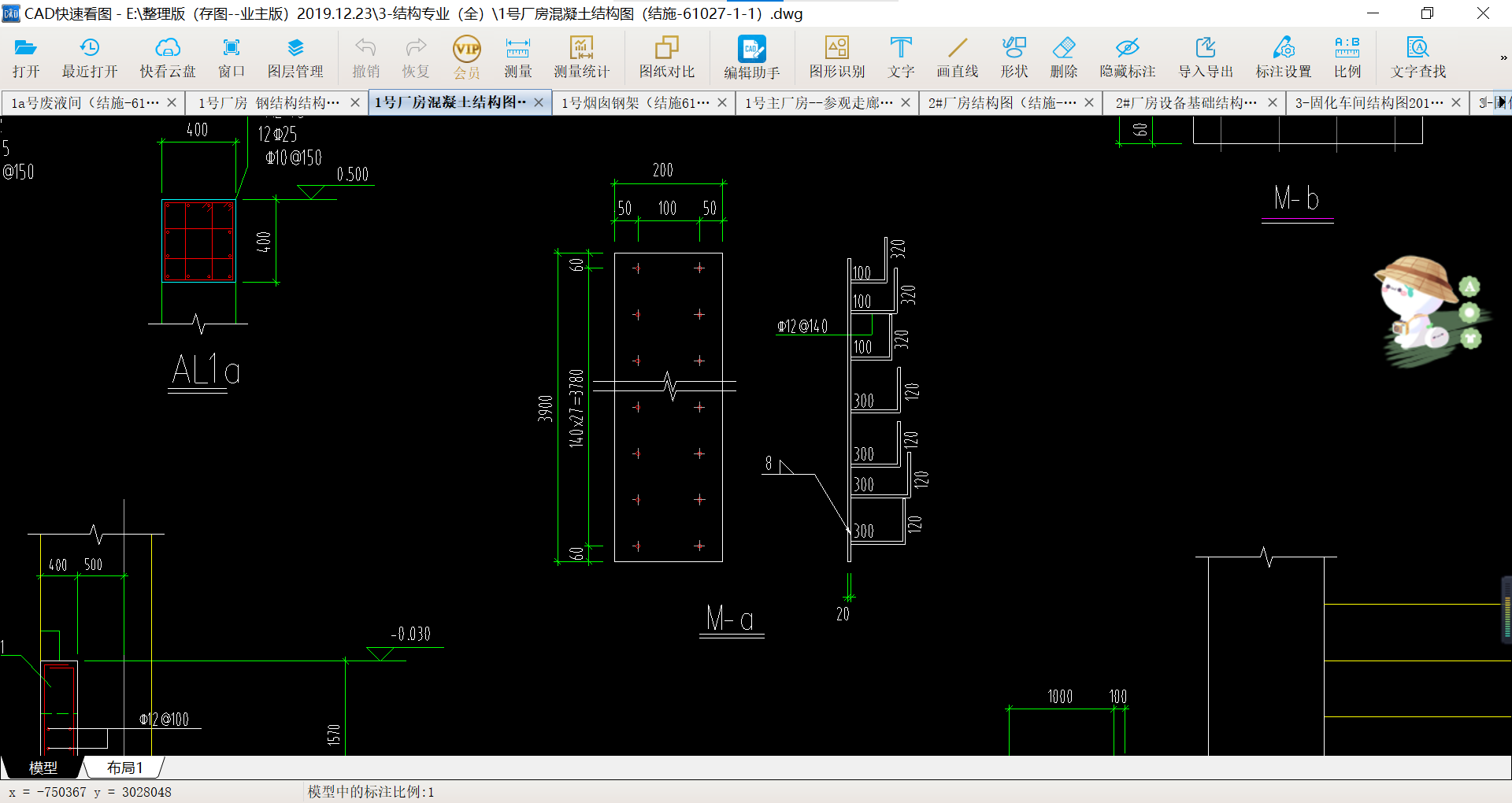Click the mascot assistant character
This screenshot has width=1512, height=803.
1415,304
